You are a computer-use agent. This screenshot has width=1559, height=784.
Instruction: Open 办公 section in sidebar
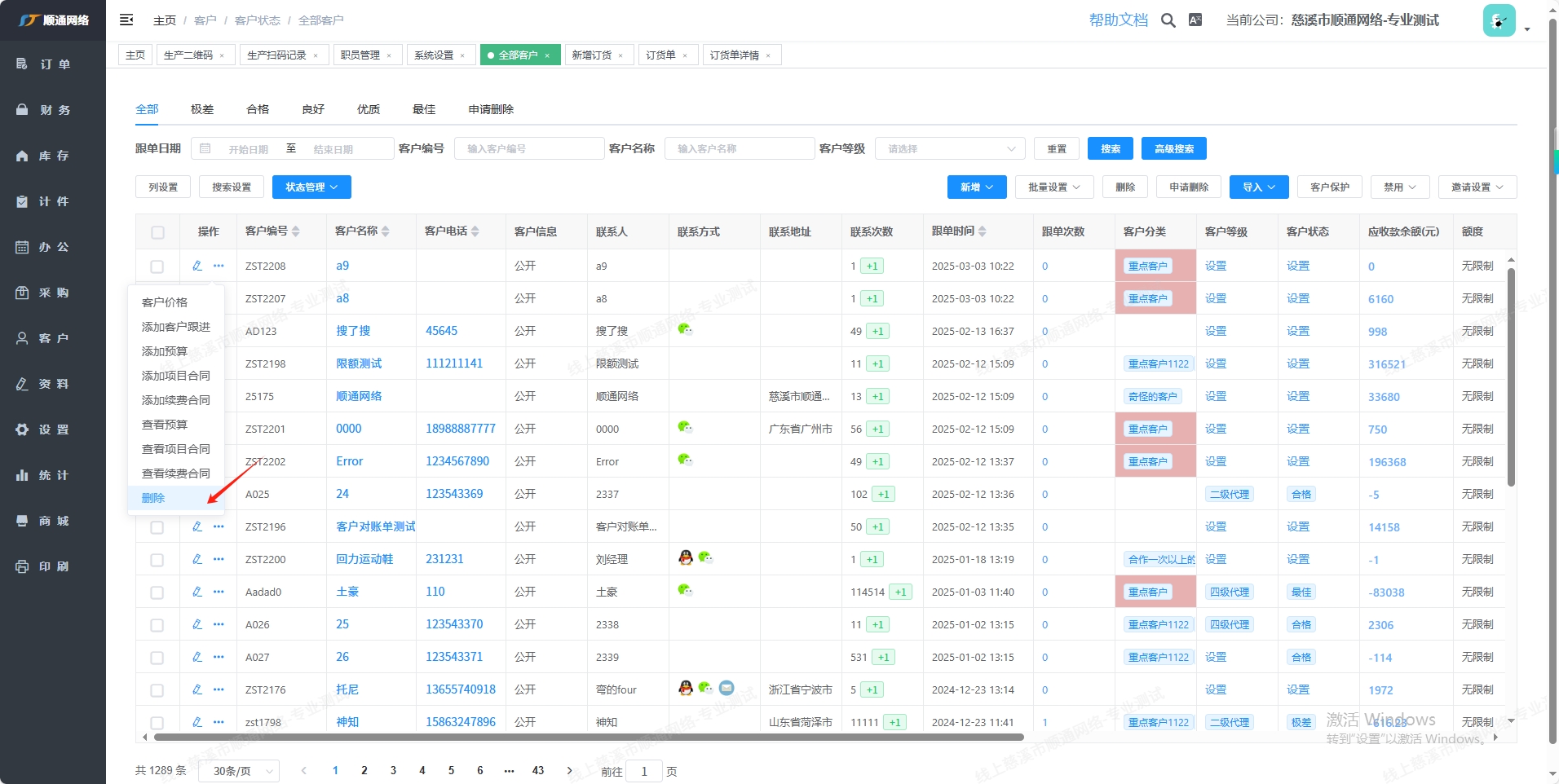pyautogui.click(x=53, y=247)
